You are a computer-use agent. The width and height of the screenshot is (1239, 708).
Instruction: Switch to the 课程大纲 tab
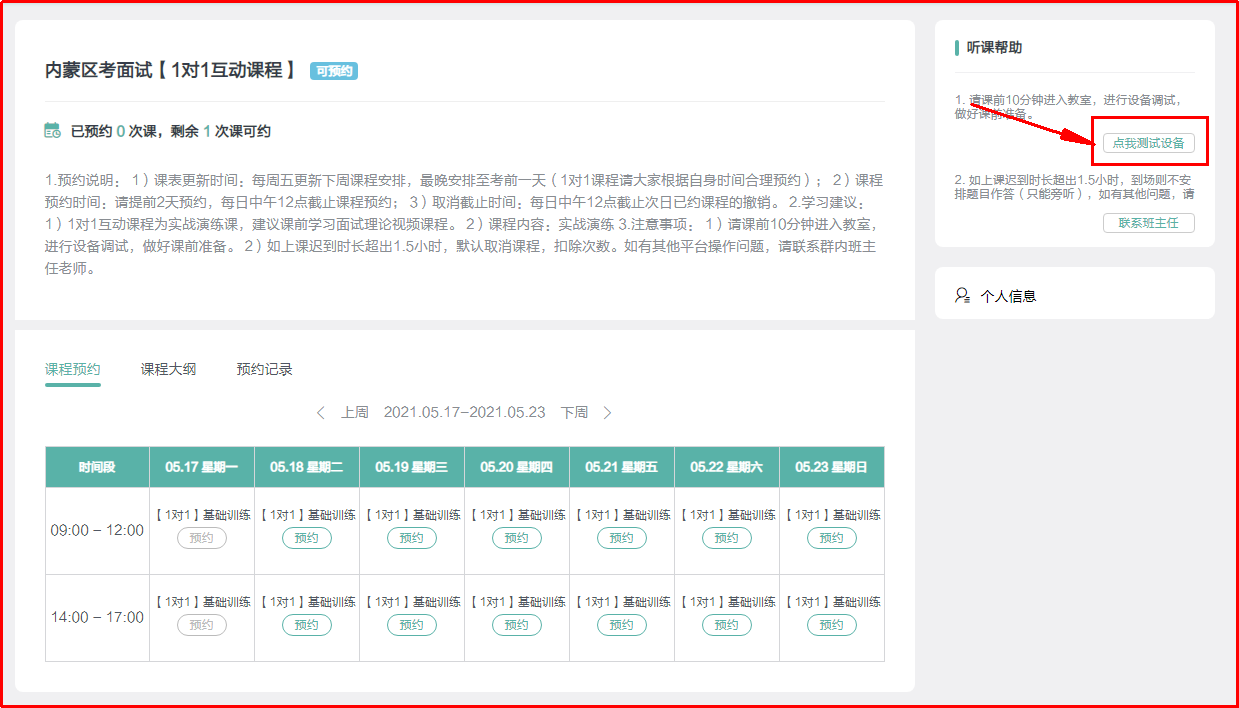pos(168,369)
